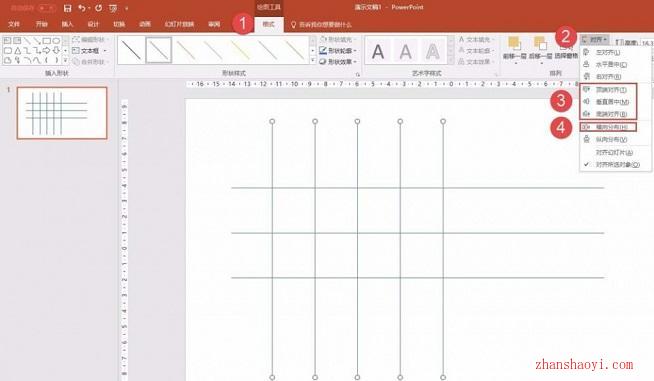Choose the rectangle shape in shapes gallery

point(47,41)
